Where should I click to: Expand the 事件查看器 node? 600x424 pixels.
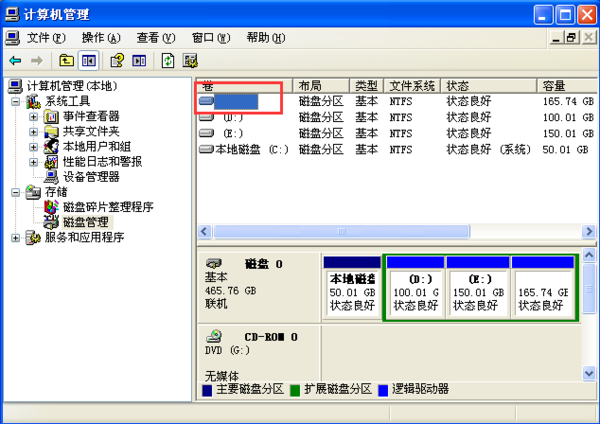pos(33,116)
